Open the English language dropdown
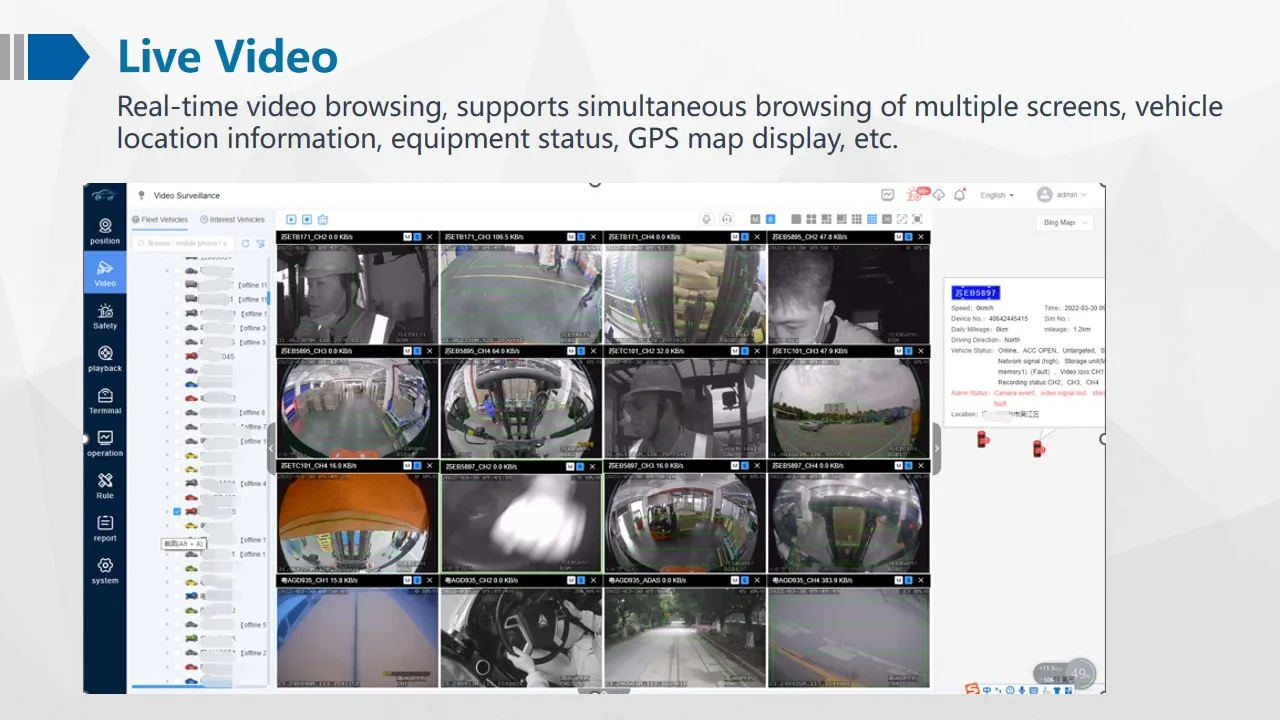 coord(998,195)
